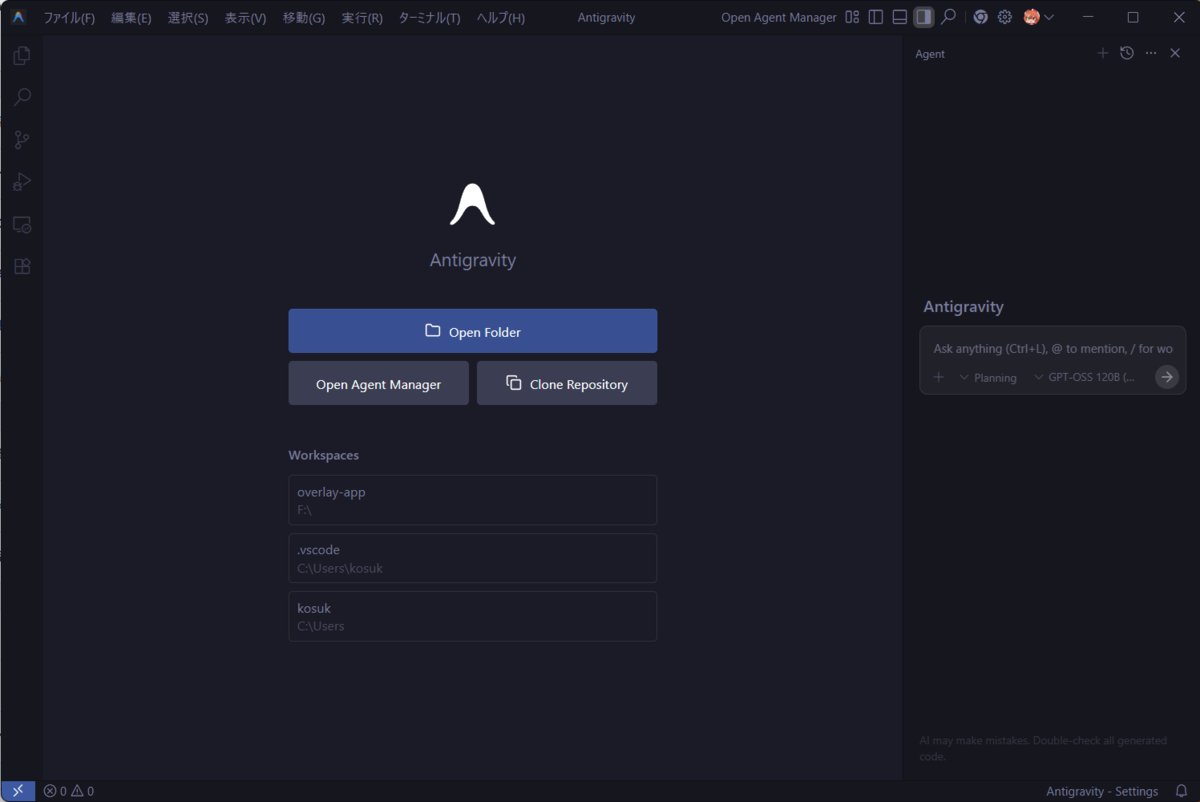Open the Extensions view

[x=21, y=267]
